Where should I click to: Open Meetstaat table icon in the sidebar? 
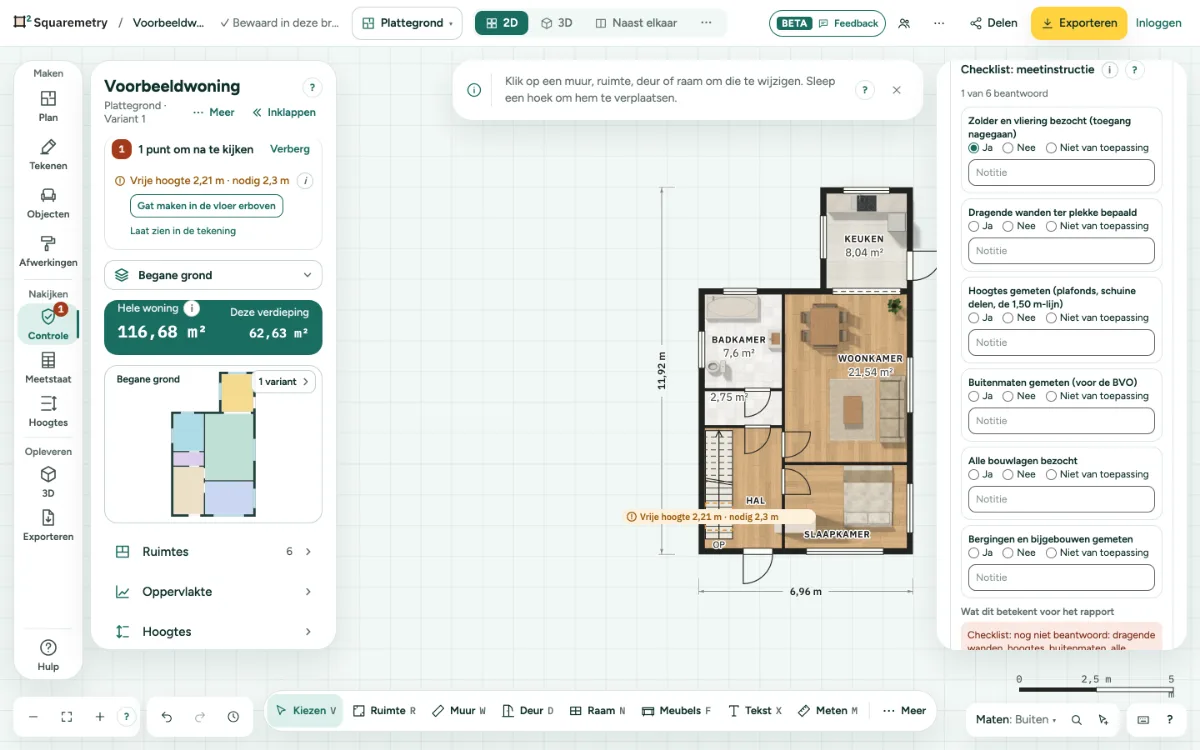(x=48, y=367)
